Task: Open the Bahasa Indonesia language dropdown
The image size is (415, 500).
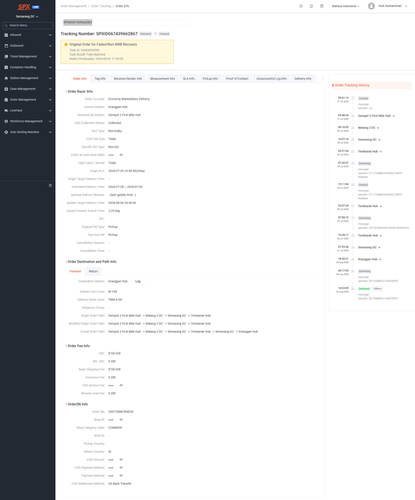Action: click(346, 6)
